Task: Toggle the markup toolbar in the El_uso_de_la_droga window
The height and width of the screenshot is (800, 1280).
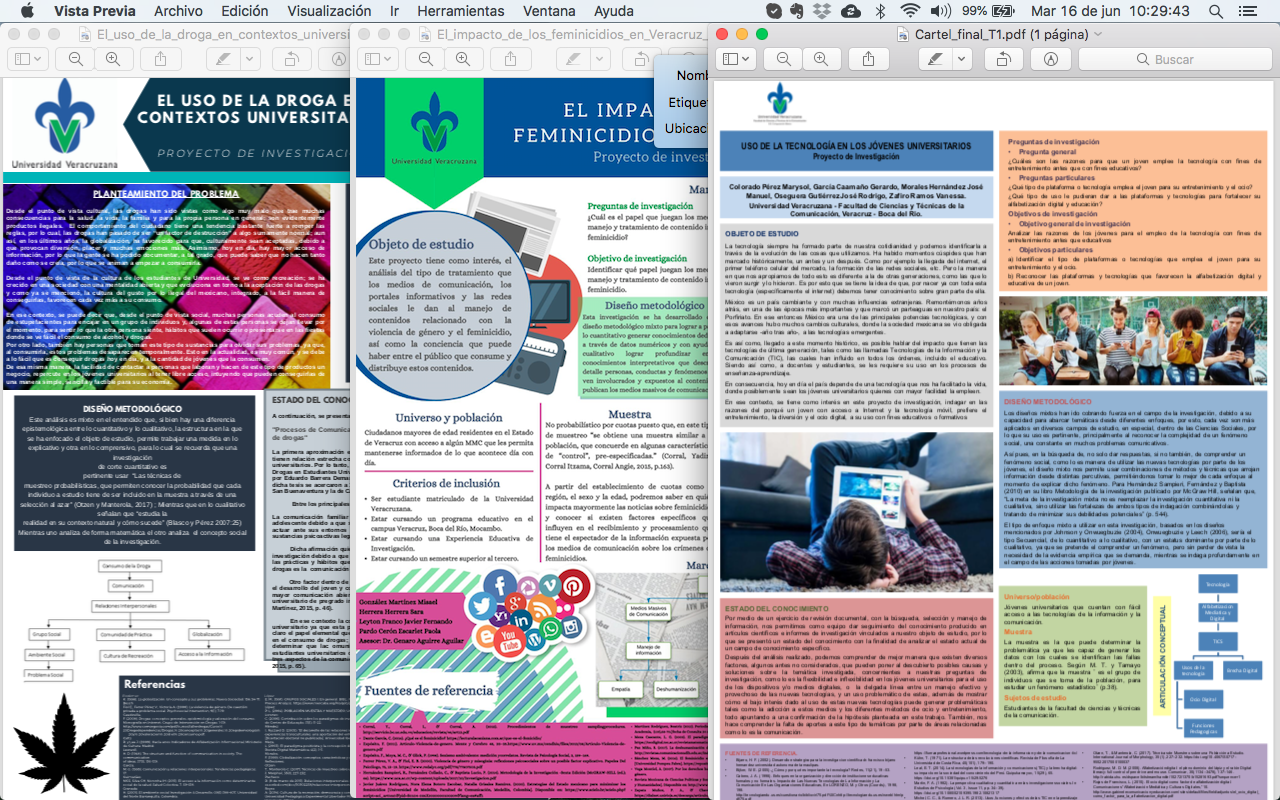Action: 339,59
